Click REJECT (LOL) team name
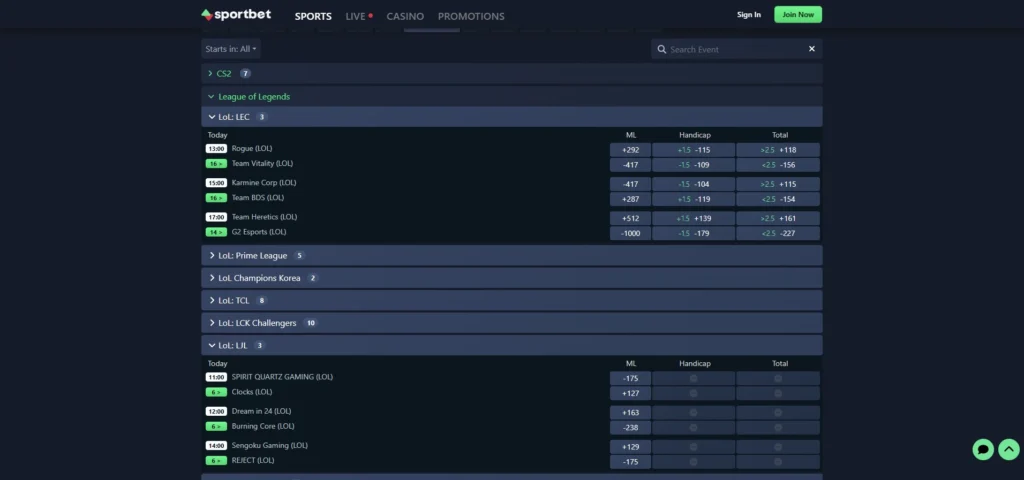Viewport: 1024px width, 480px height. [253, 460]
